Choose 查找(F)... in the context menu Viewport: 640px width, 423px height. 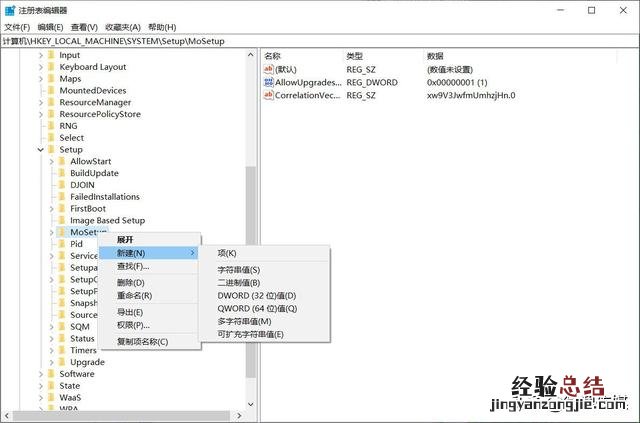click(x=149, y=266)
